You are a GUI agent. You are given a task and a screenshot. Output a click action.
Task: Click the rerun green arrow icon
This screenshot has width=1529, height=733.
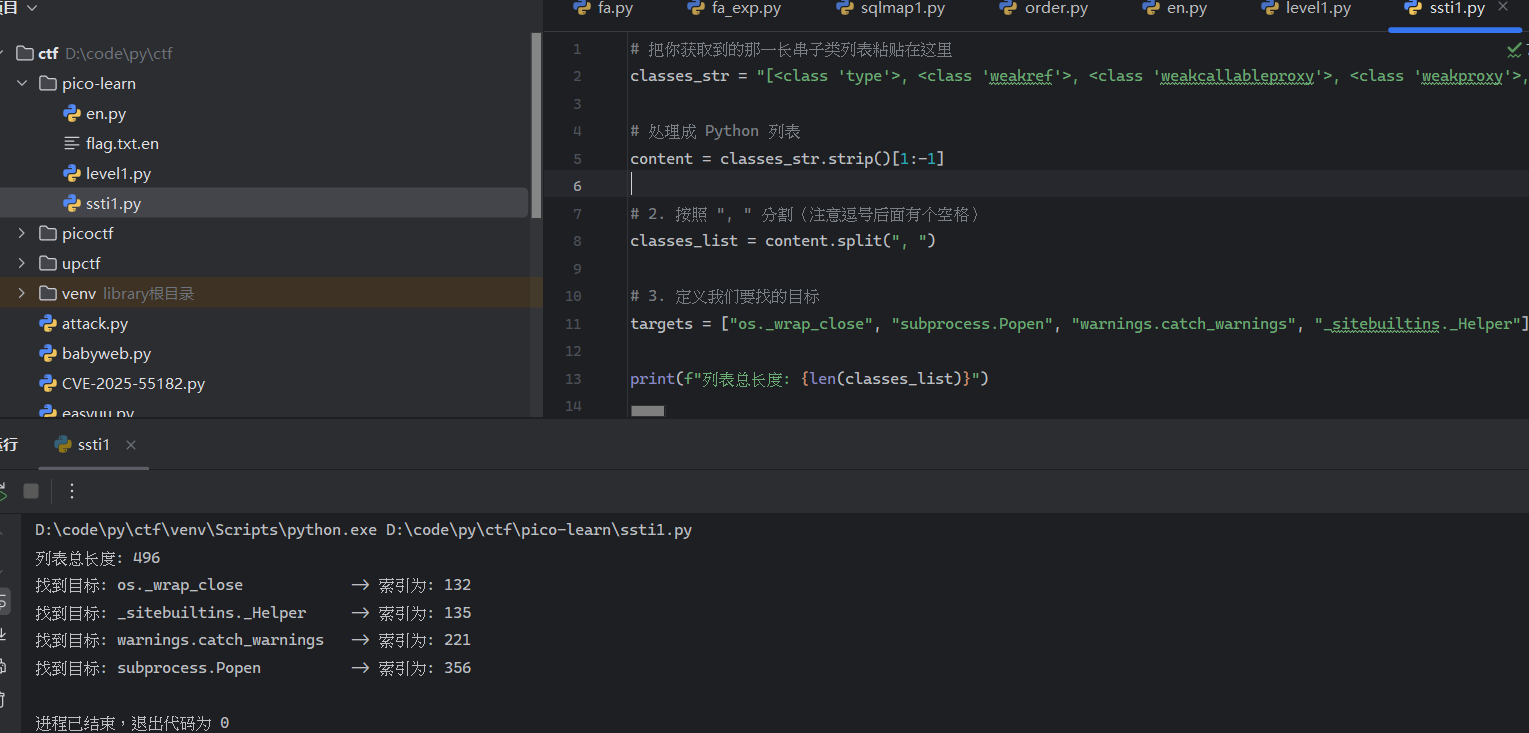3,491
